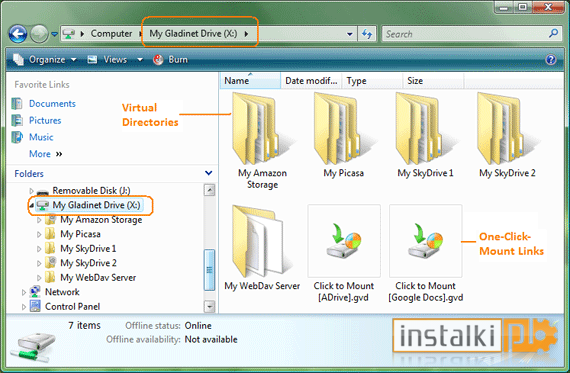Open the Organize menu
This screenshot has height=373, width=570.
pyautogui.click(x=44, y=60)
